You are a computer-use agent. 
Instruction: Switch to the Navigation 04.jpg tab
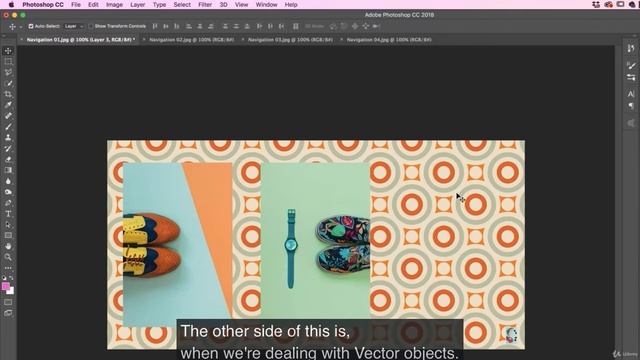(x=389, y=40)
